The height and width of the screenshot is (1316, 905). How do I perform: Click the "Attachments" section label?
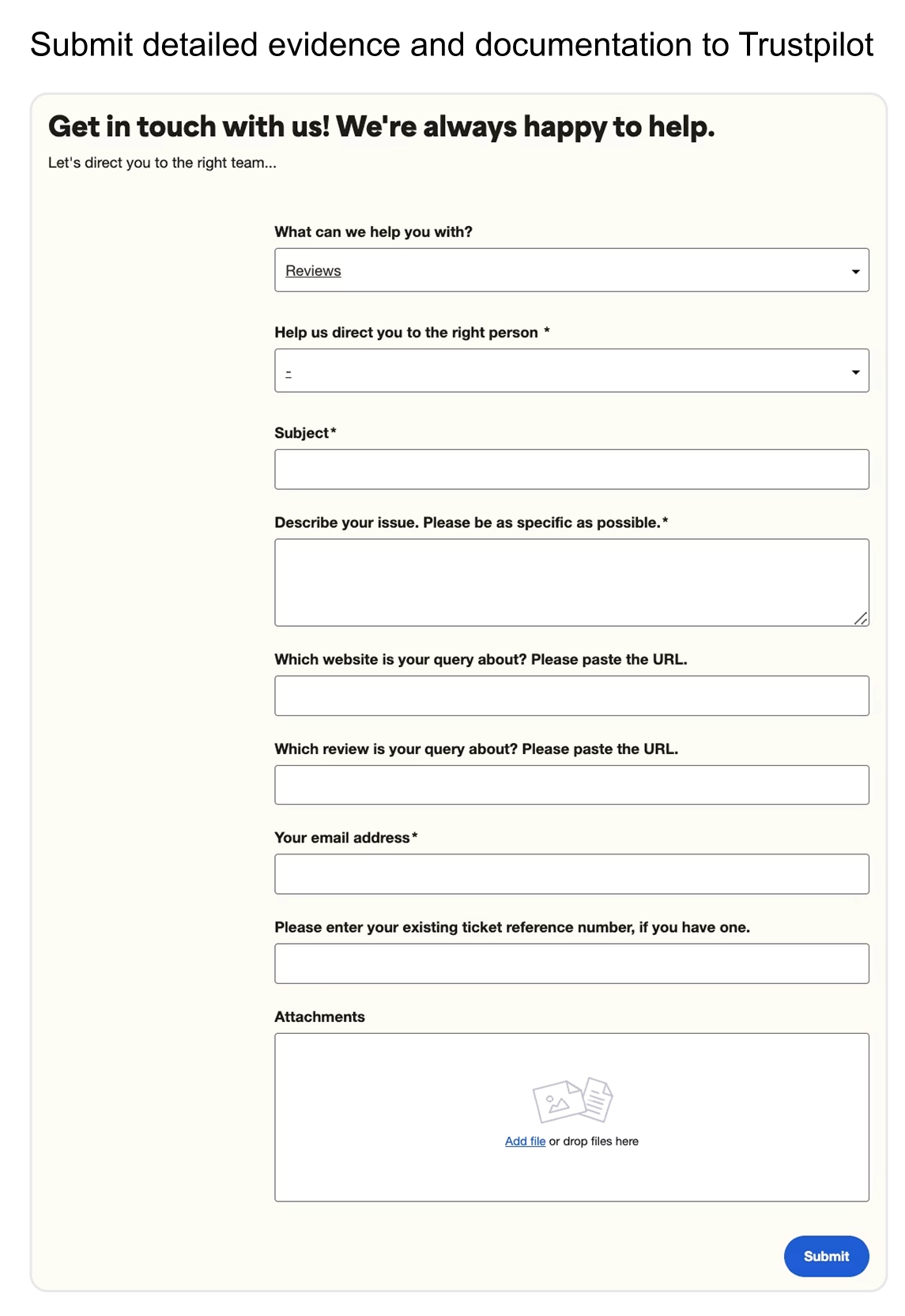[319, 1017]
